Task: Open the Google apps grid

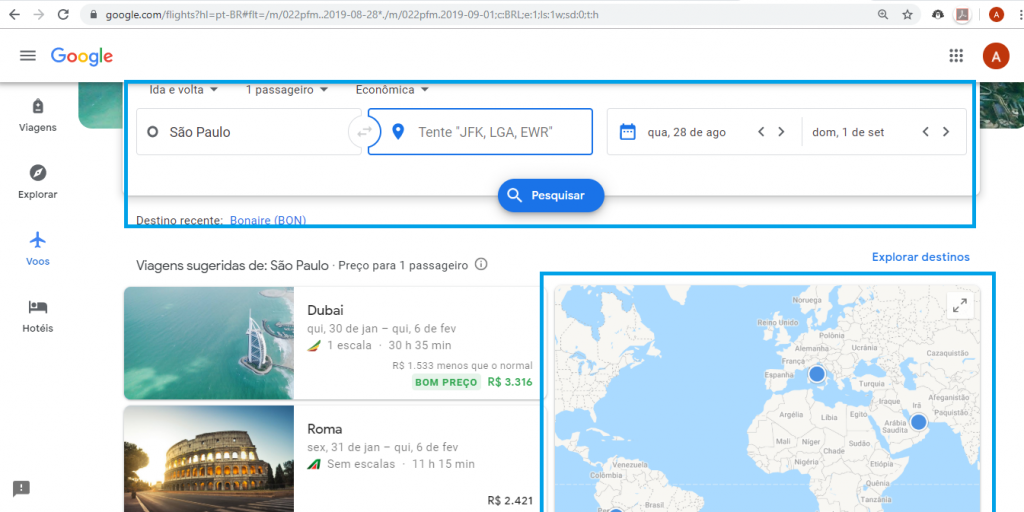Action: click(x=956, y=56)
